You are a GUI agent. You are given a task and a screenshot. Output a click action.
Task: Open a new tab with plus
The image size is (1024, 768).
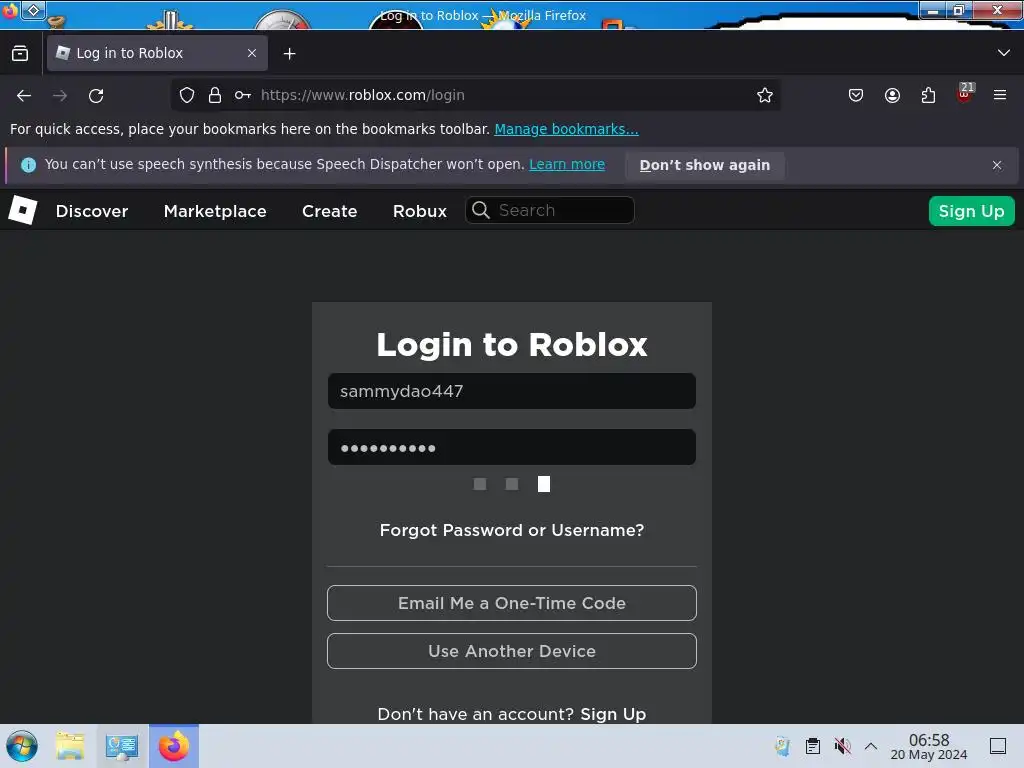(x=289, y=54)
